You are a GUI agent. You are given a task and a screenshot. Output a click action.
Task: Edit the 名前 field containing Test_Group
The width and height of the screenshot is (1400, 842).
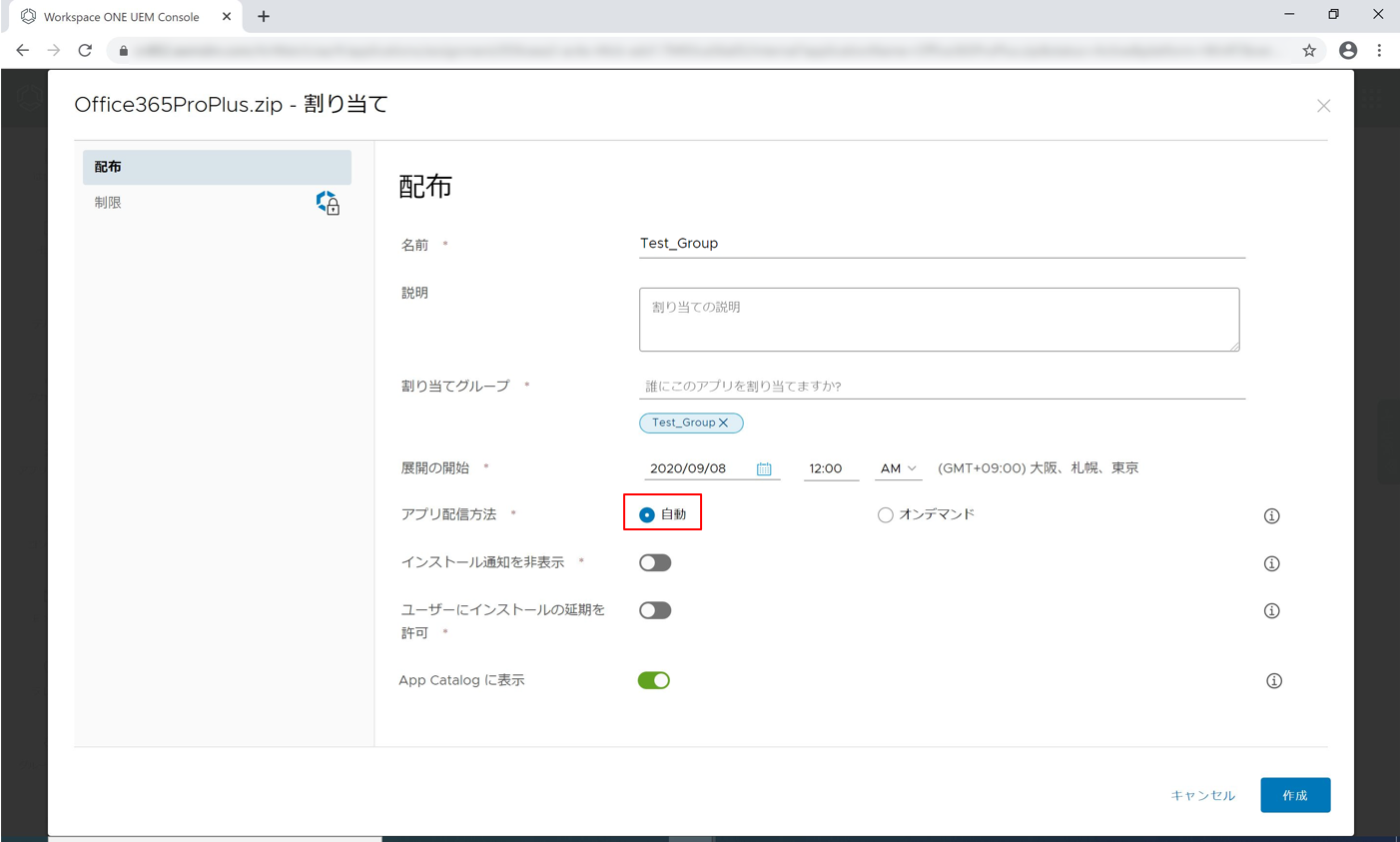point(942,244)
